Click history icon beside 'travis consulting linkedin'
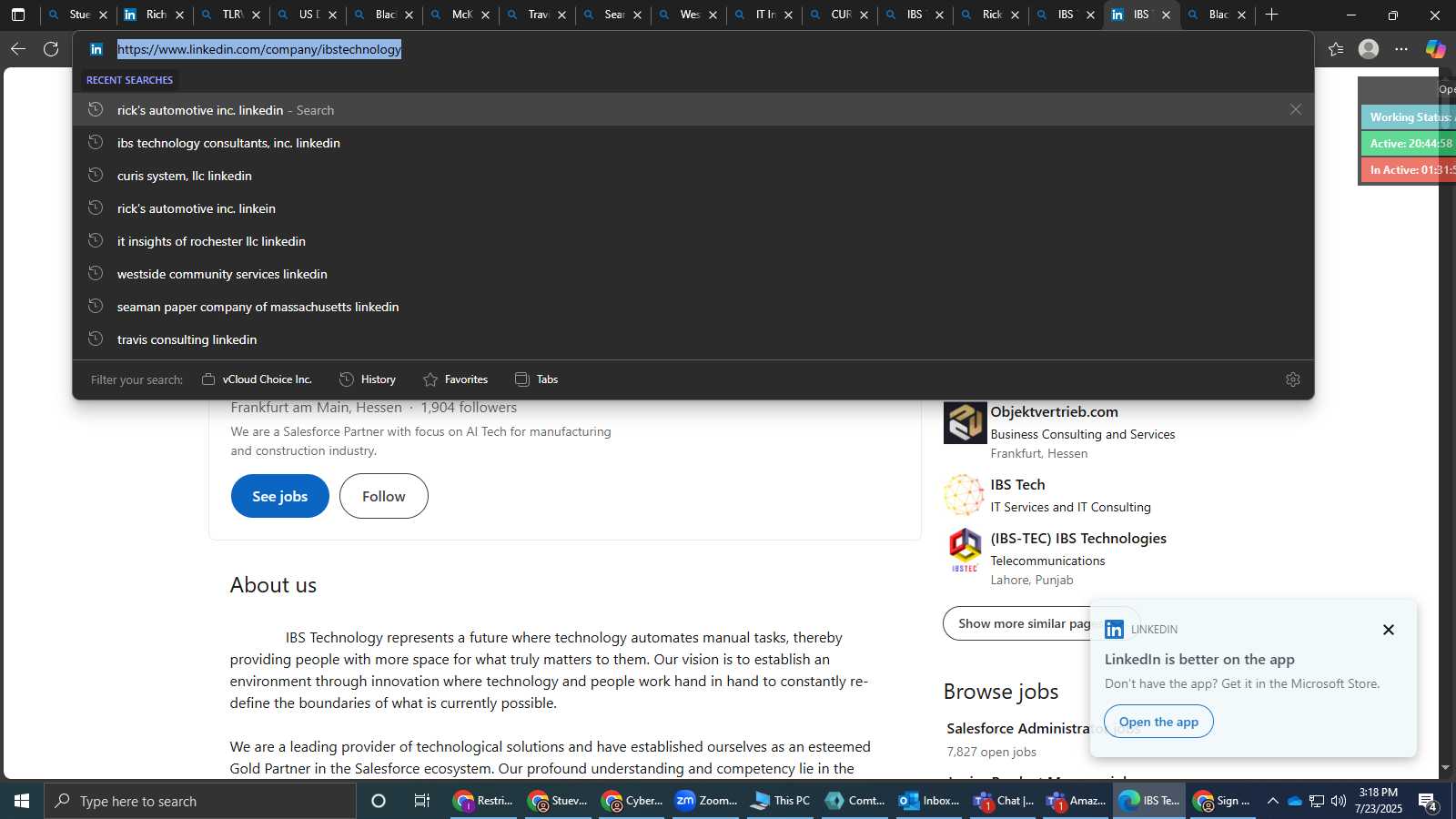Viewport: 1456px width, 819px height. point(96,339)
